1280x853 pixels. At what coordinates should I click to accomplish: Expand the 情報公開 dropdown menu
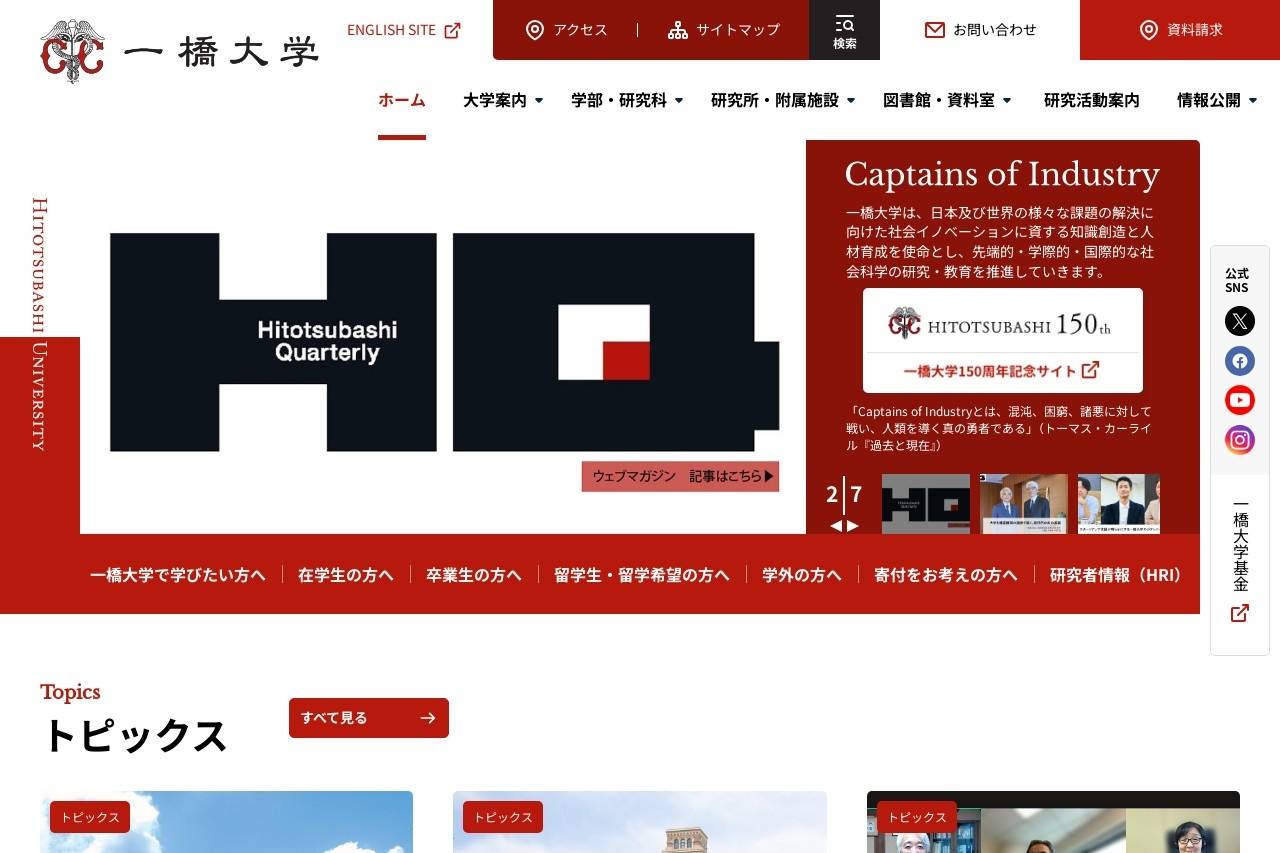[1253, 100]
